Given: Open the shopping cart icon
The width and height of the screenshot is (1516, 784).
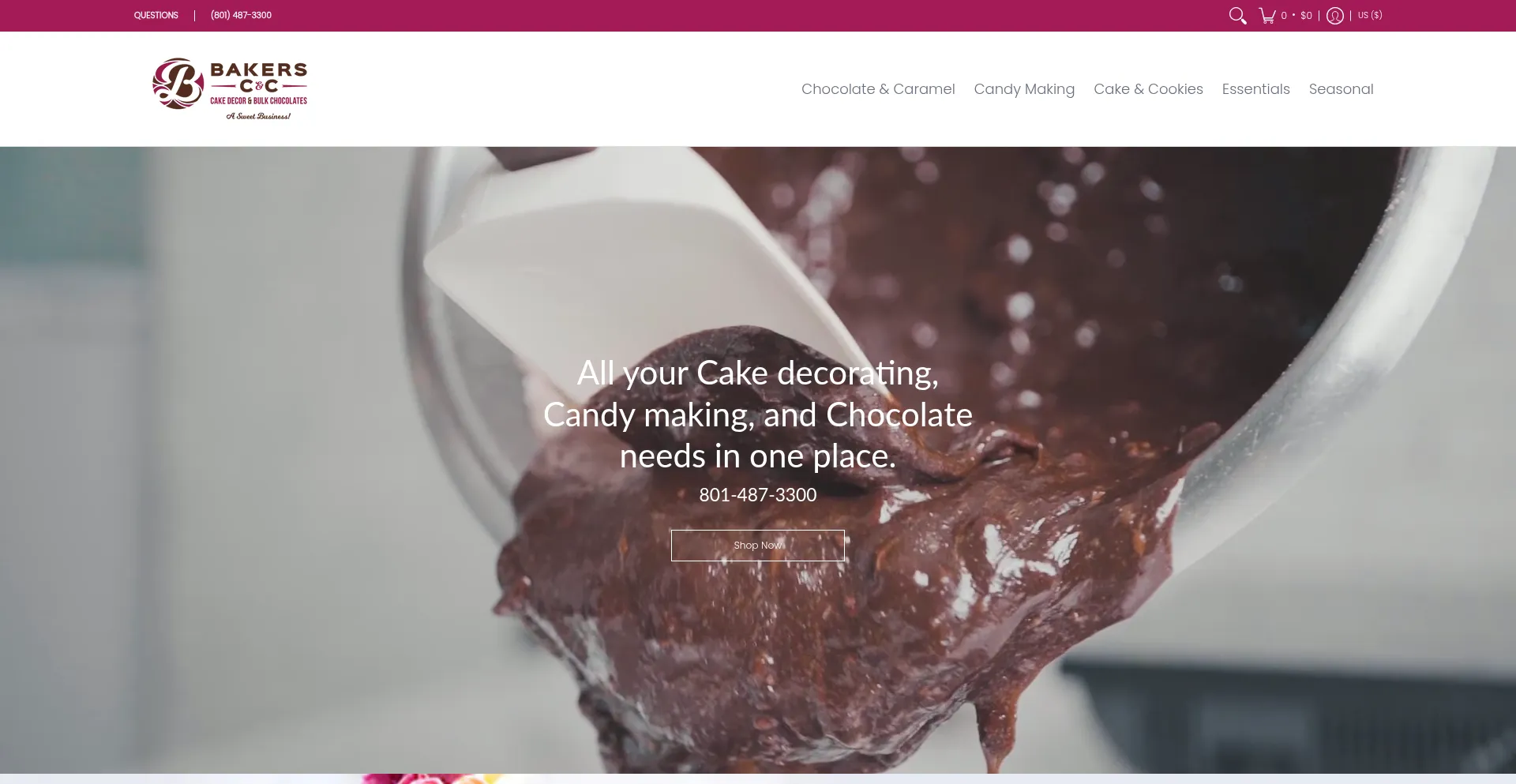Looking at the screenshot, I should coord(1267,16).
